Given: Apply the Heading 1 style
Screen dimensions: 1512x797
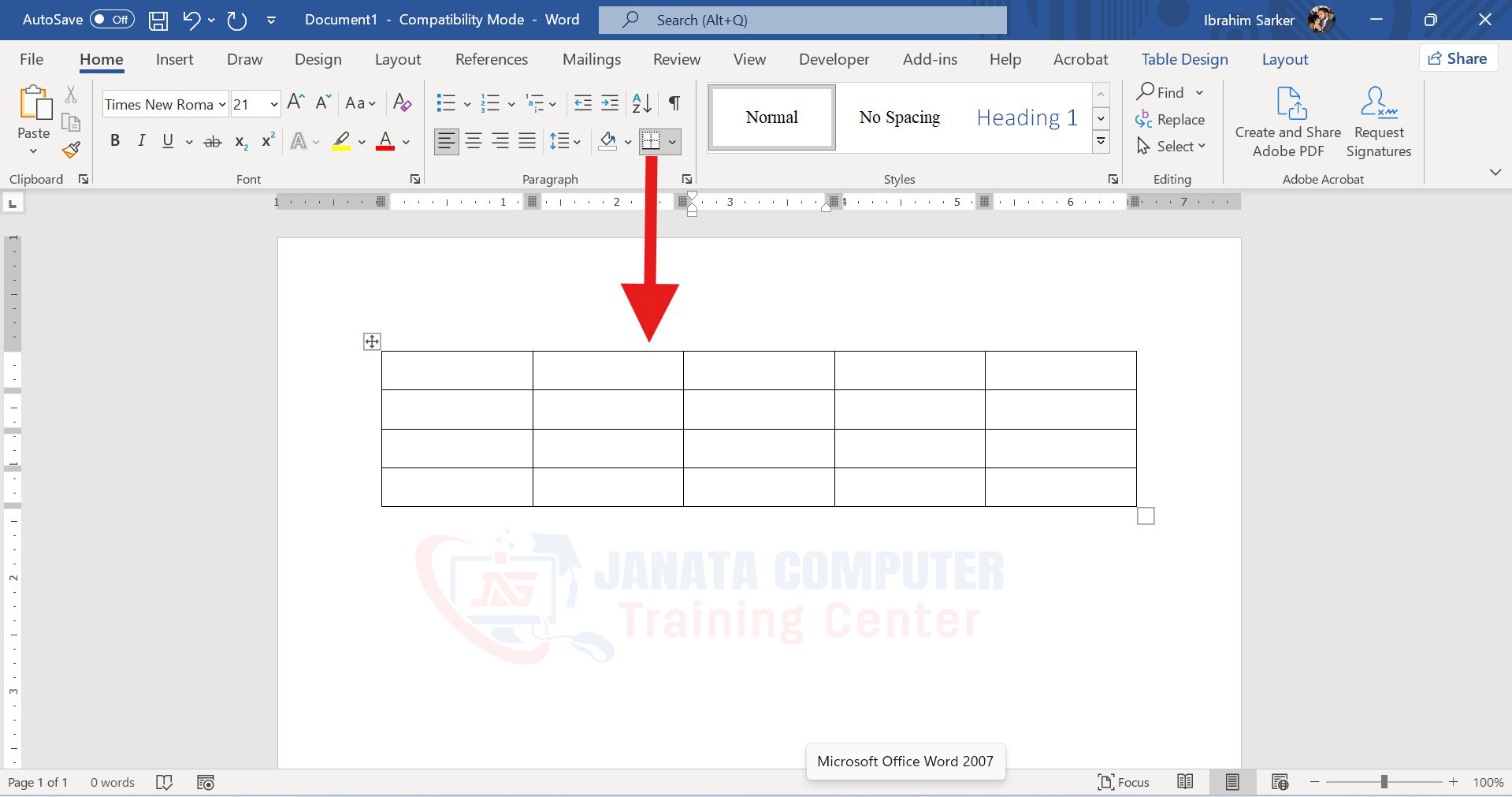Looking at the screenshot, I should (1027, 117).
